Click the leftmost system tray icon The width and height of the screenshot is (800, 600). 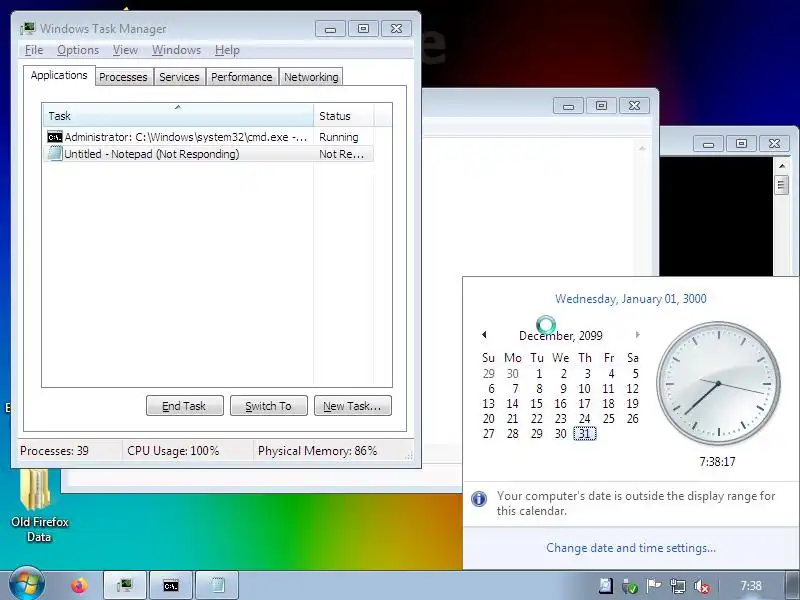[x=606, y=586]
